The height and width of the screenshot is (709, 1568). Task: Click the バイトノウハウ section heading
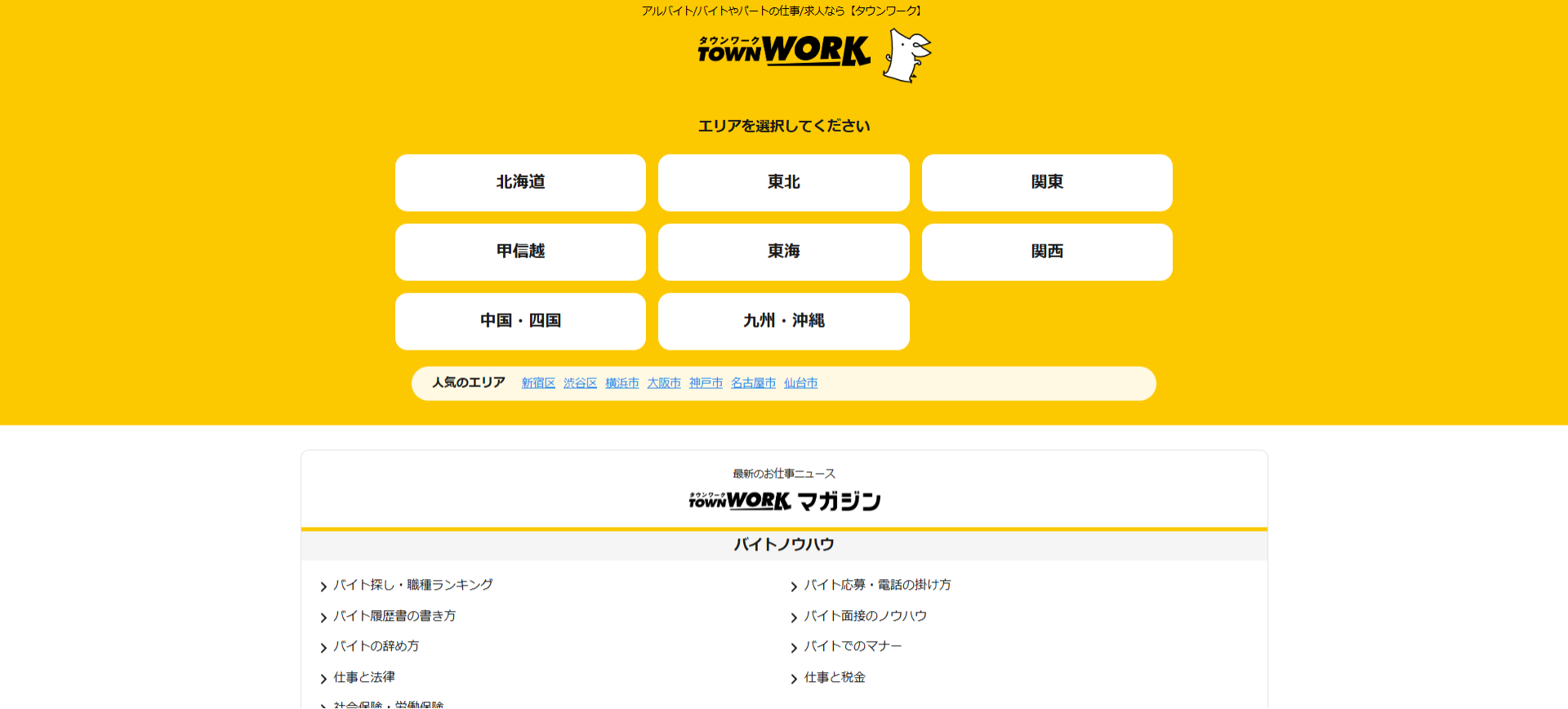[784, 545]
